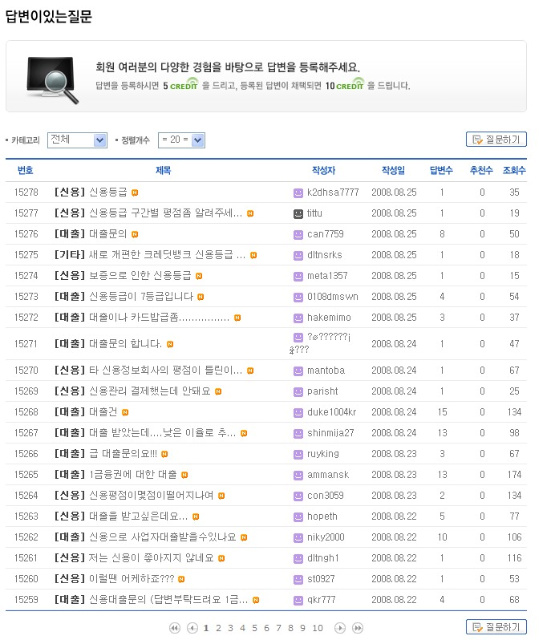
Task: Go to previous page with single-left arrow
Action: tap(192, 628)
